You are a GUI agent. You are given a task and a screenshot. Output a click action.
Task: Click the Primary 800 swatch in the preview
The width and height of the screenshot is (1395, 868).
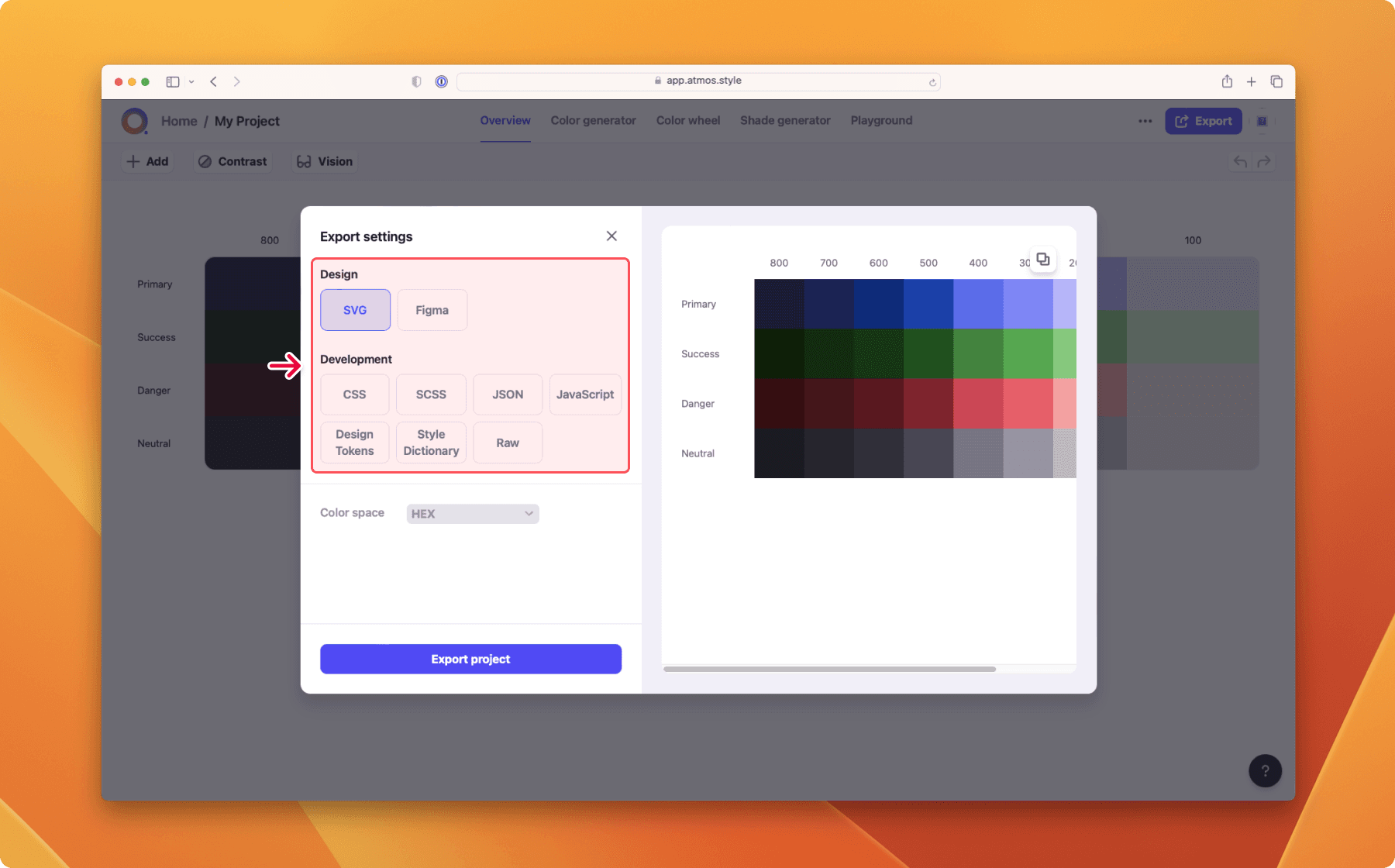point(777,303)
